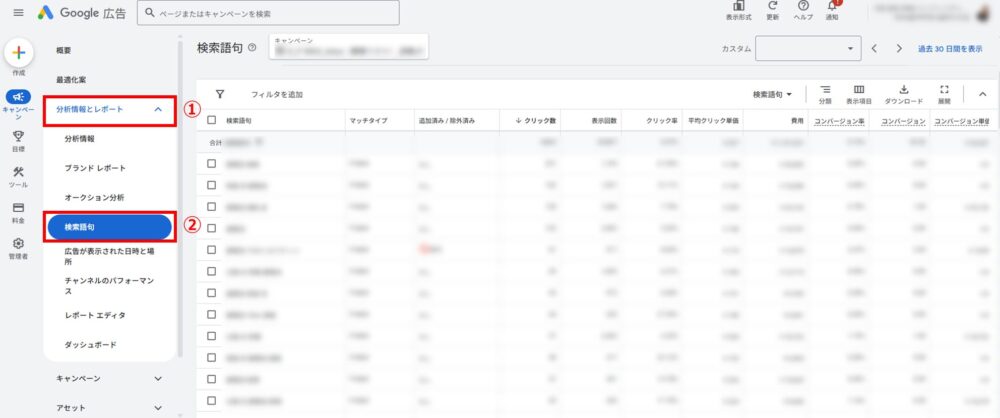Viewport: 1000px width, 418px height.
Task: Go to previous date range arrow
Action: 874,49
